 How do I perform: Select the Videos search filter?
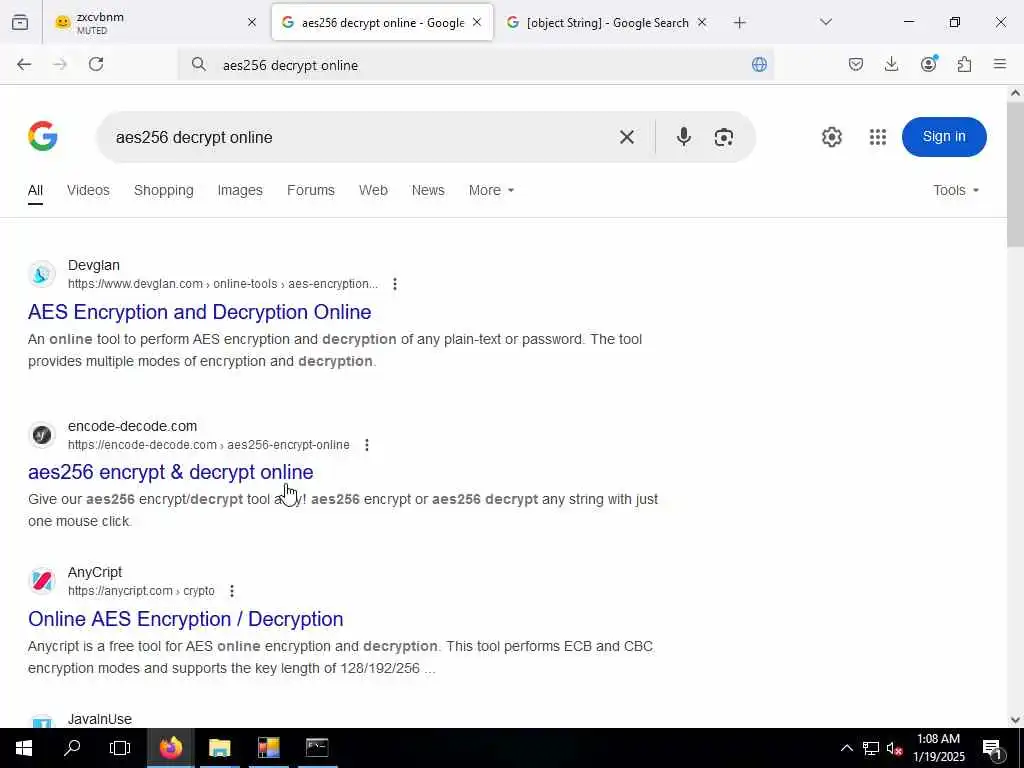click(x=88, y=190)
